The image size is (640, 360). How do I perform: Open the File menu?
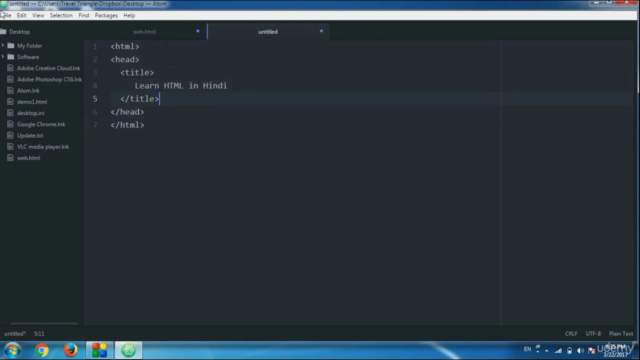[6, 16]
